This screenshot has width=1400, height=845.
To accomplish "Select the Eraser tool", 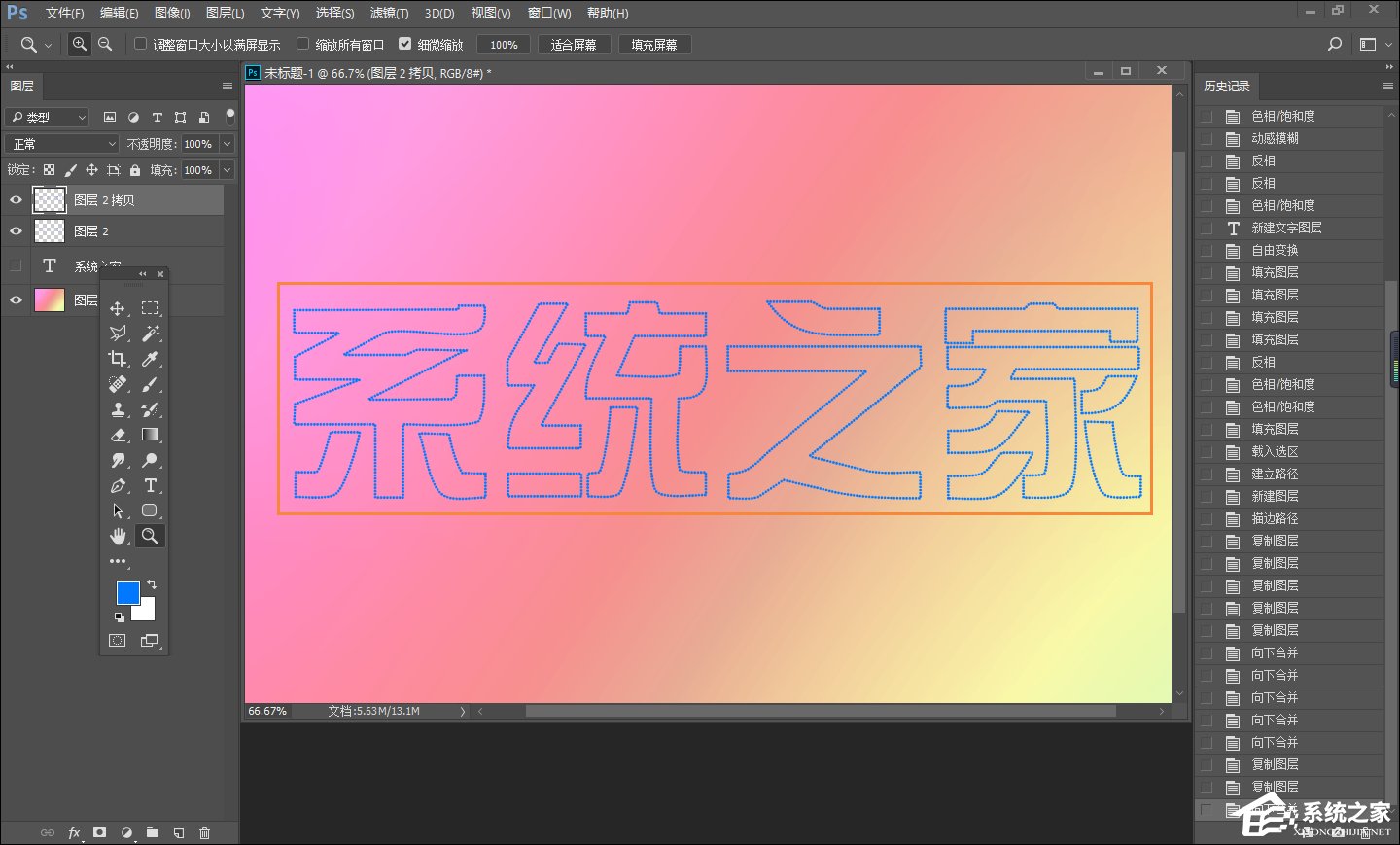I will tap(118, 435).
